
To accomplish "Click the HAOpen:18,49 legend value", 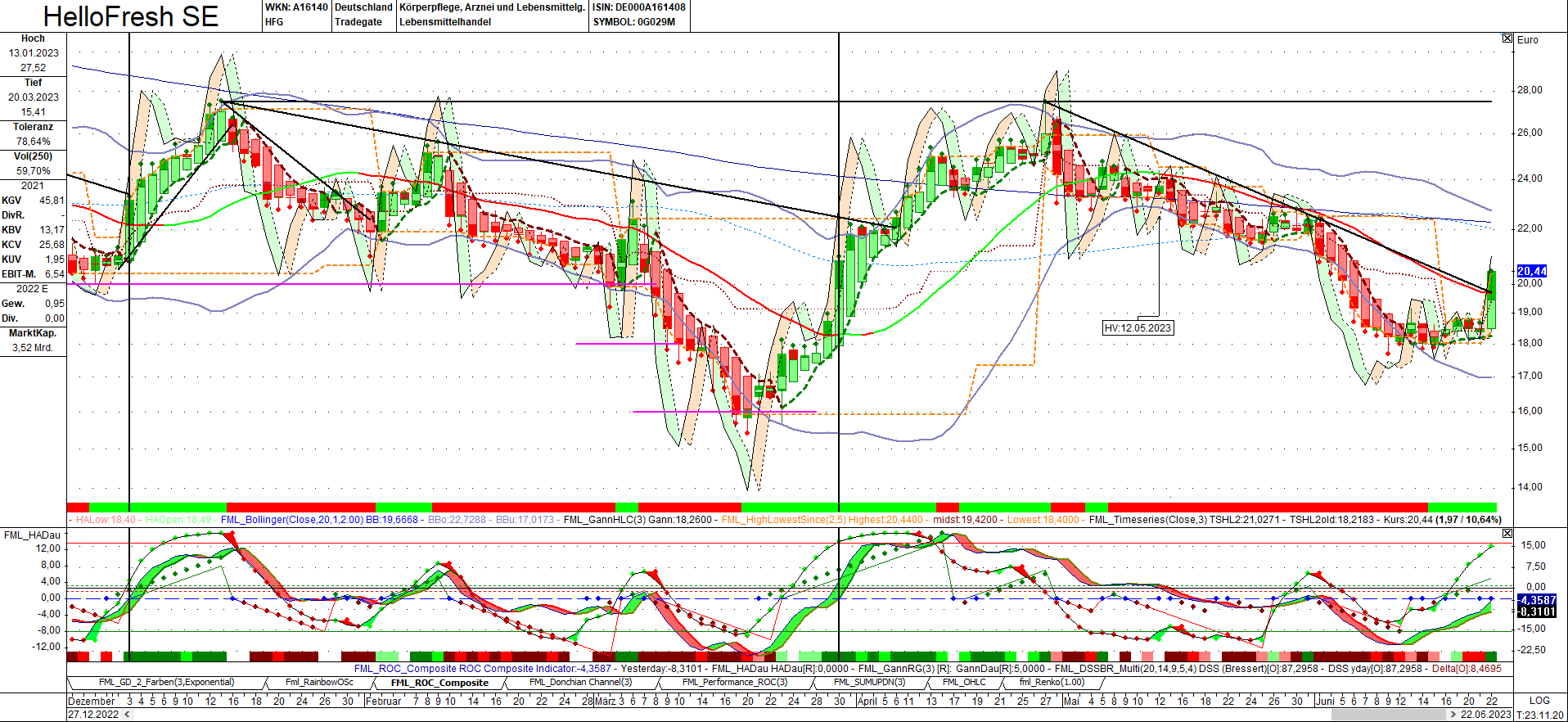I will point(178,520).
